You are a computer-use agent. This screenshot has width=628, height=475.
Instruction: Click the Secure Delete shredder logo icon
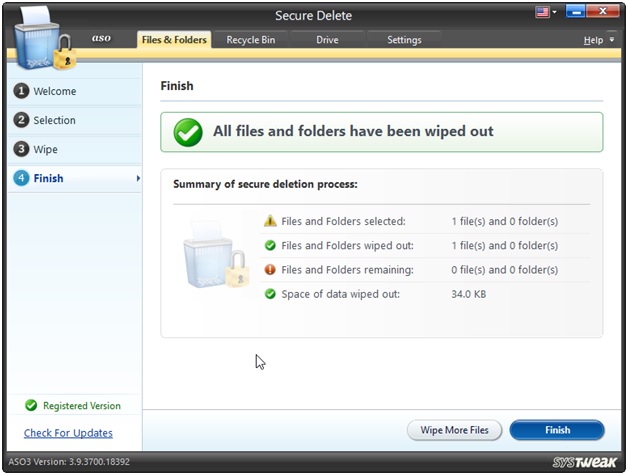click(x=44, y=39)
